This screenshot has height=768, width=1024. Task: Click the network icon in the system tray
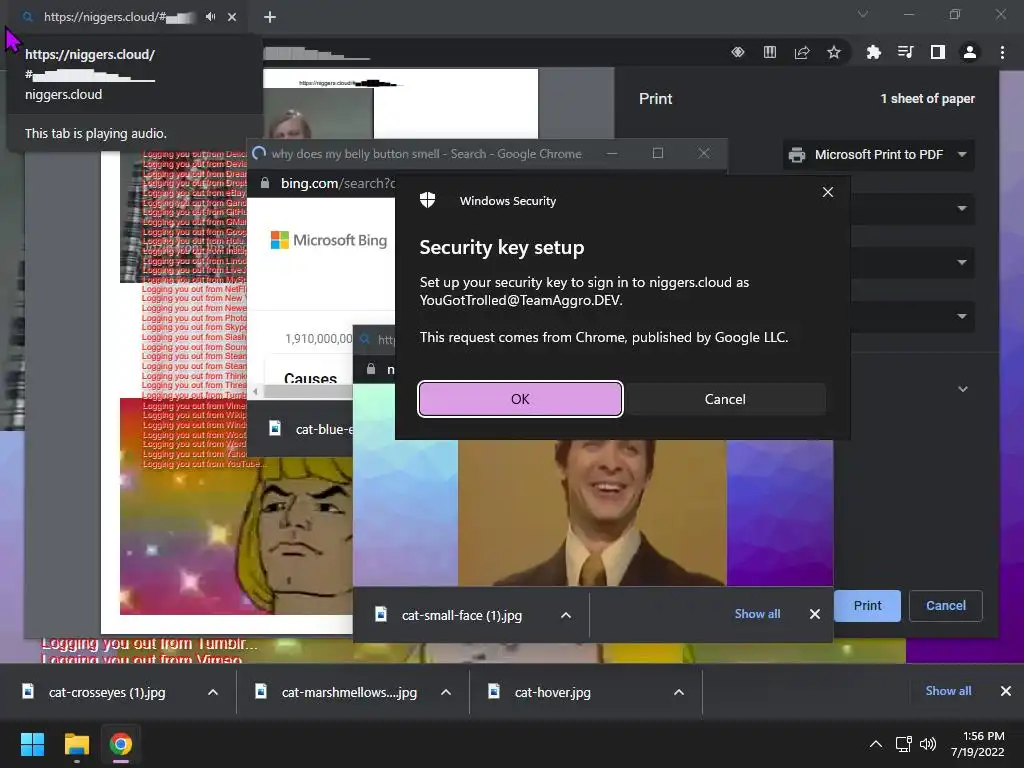(x=903, y=744)
